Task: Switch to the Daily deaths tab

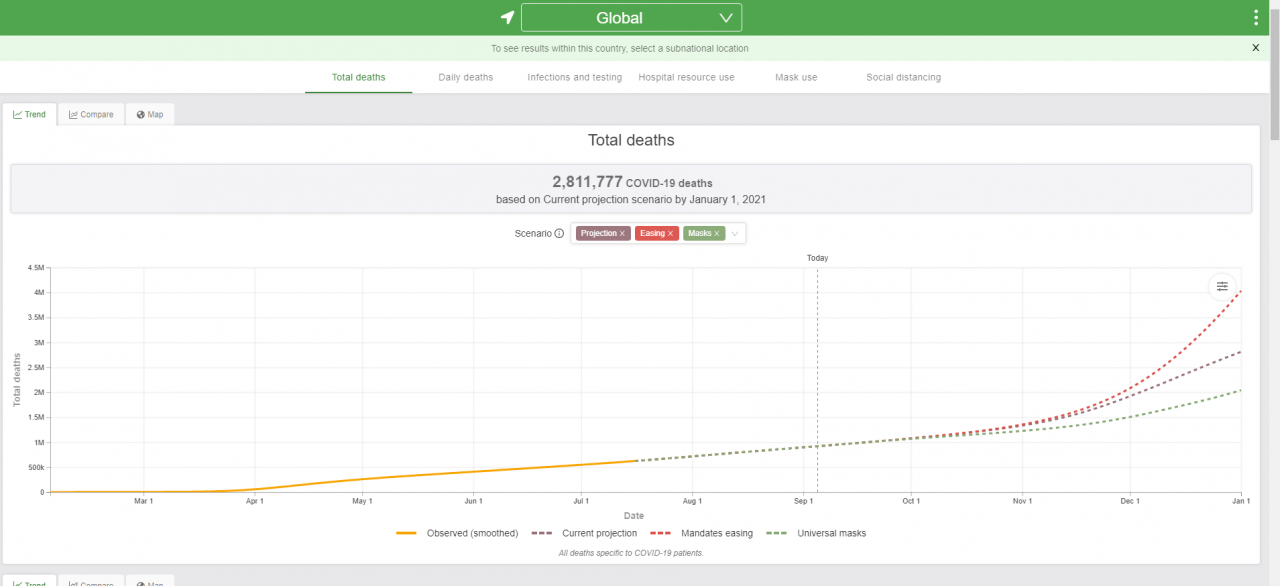Action: click(466, 77)
